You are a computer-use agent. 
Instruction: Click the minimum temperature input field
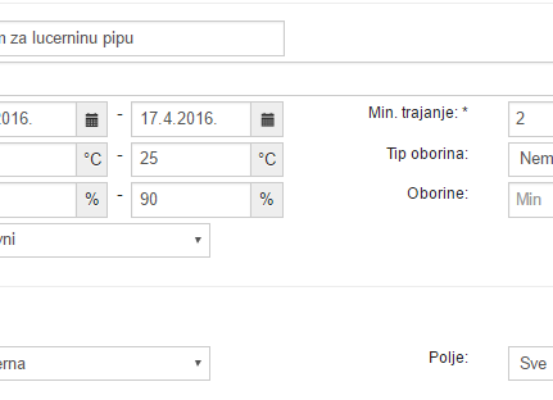(x=38, y=159)
